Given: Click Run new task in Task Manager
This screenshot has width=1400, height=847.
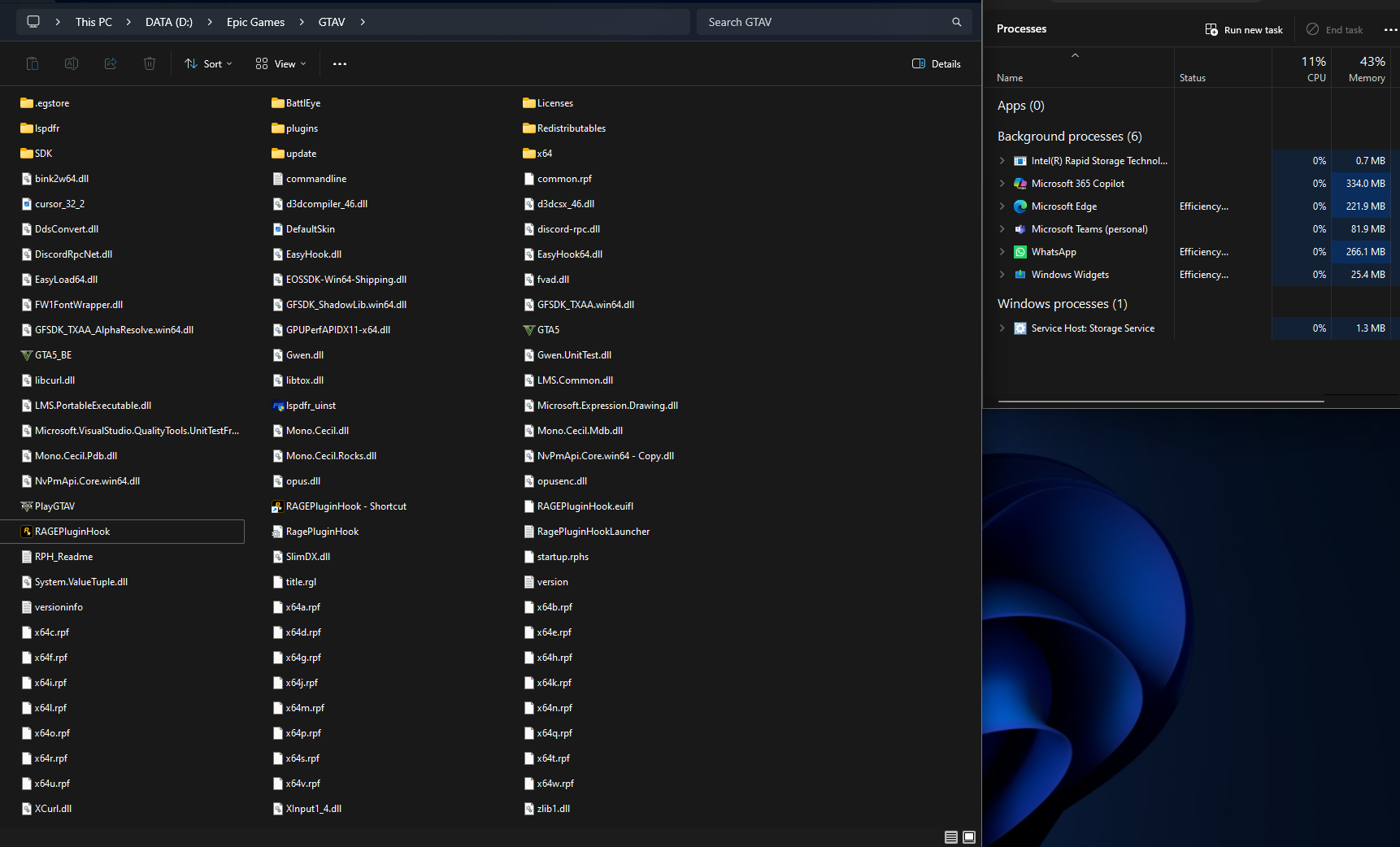Looking at the screenshot, I should [1244, 30].
